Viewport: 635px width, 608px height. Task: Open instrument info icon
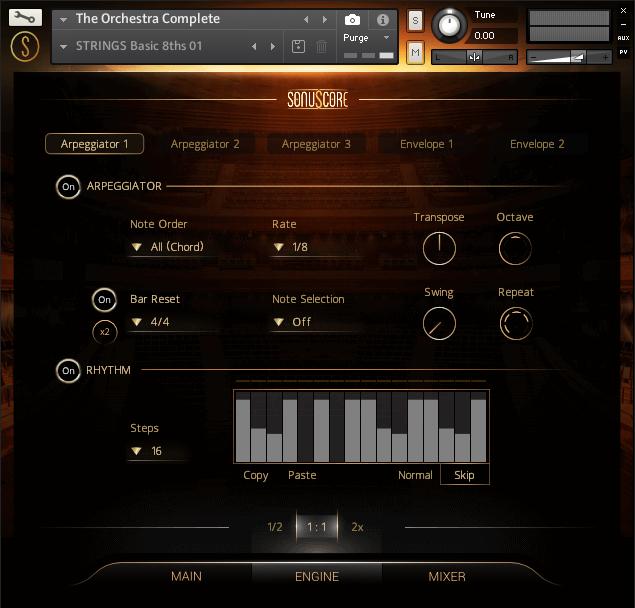[383, 19]
